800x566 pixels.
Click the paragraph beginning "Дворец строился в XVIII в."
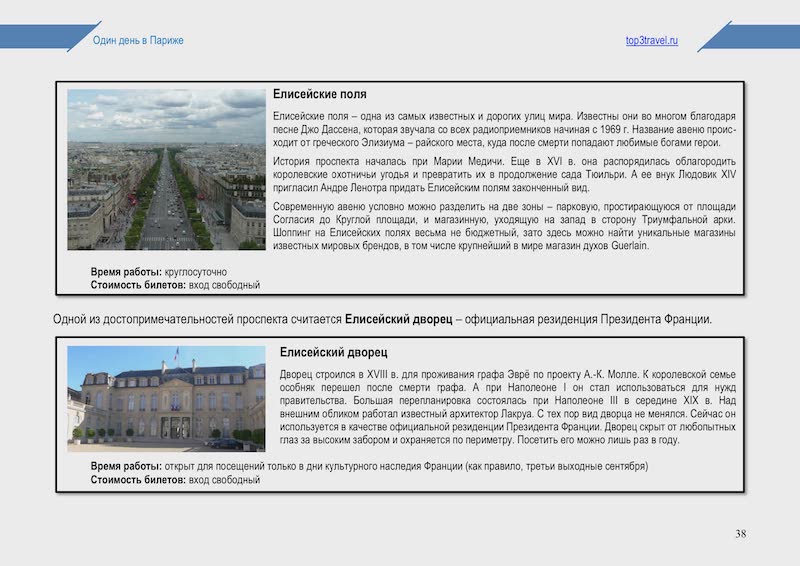pyautogui.click(x=510, y=405)
